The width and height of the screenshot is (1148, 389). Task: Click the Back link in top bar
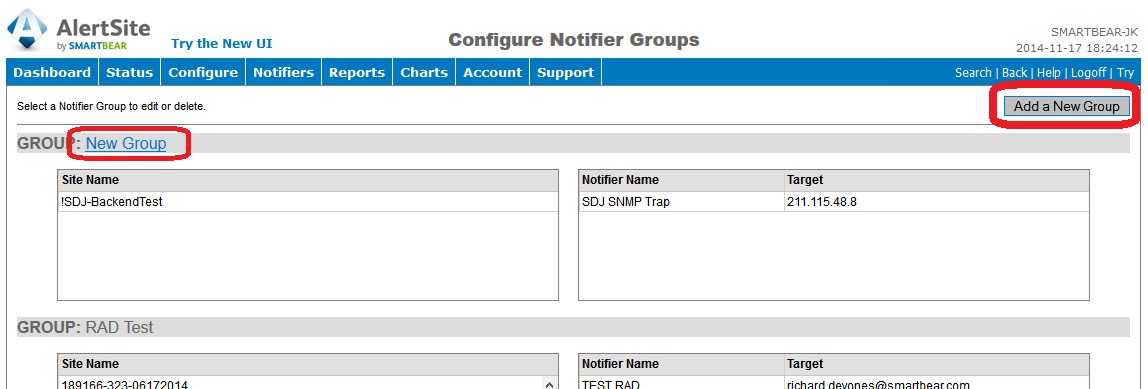pos(1014,73)
